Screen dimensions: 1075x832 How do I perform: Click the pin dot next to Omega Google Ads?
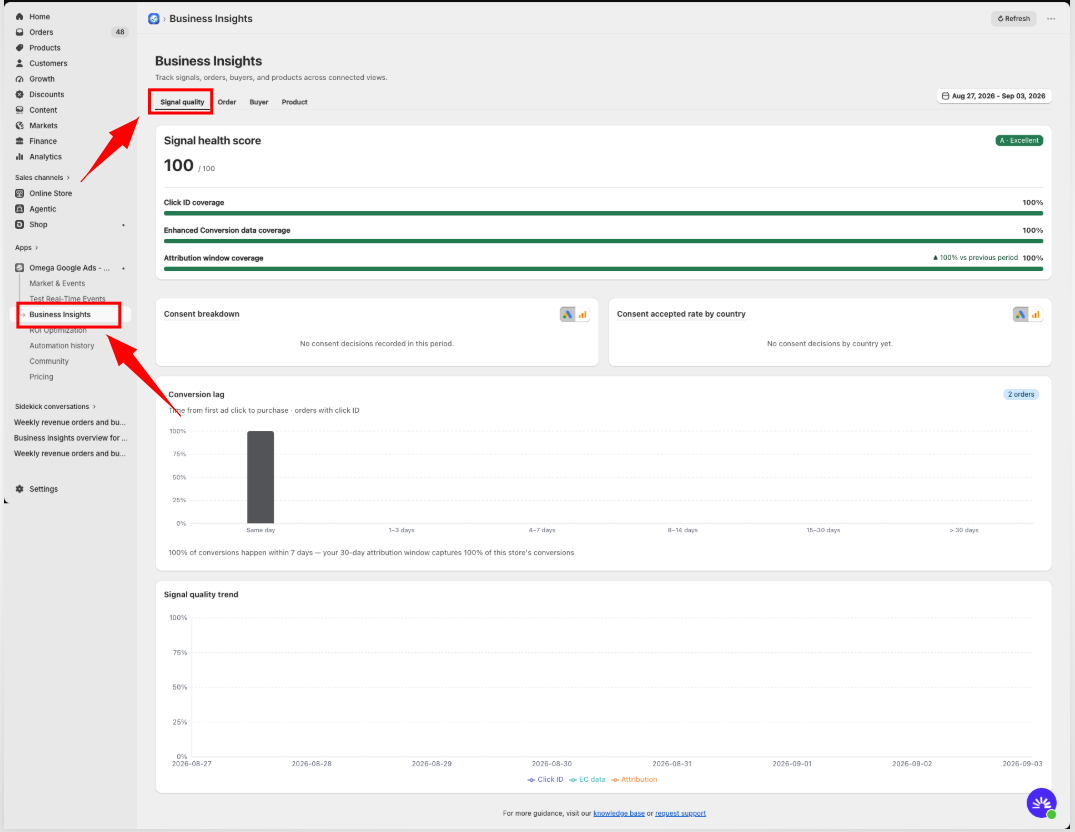pos(123,268)
